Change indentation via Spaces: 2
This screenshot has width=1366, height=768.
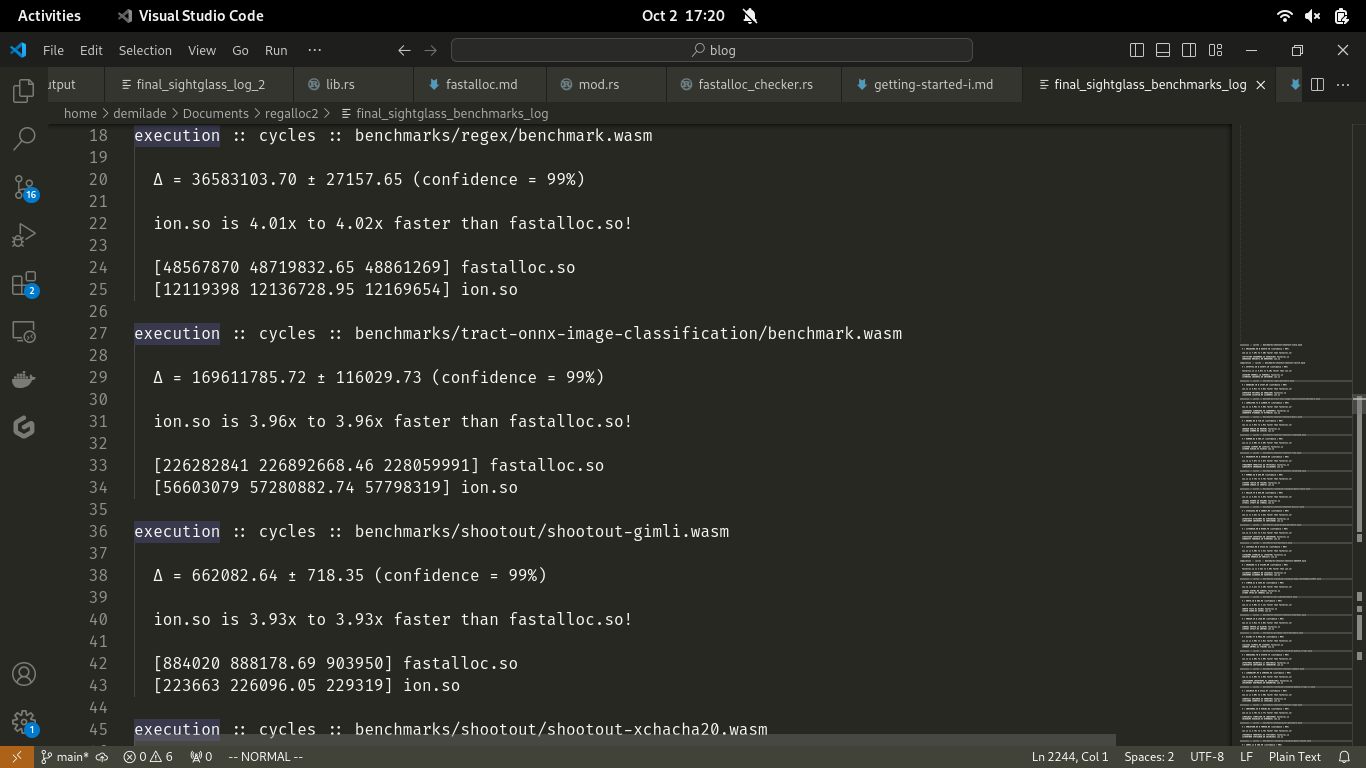(x=1149, y=757)
